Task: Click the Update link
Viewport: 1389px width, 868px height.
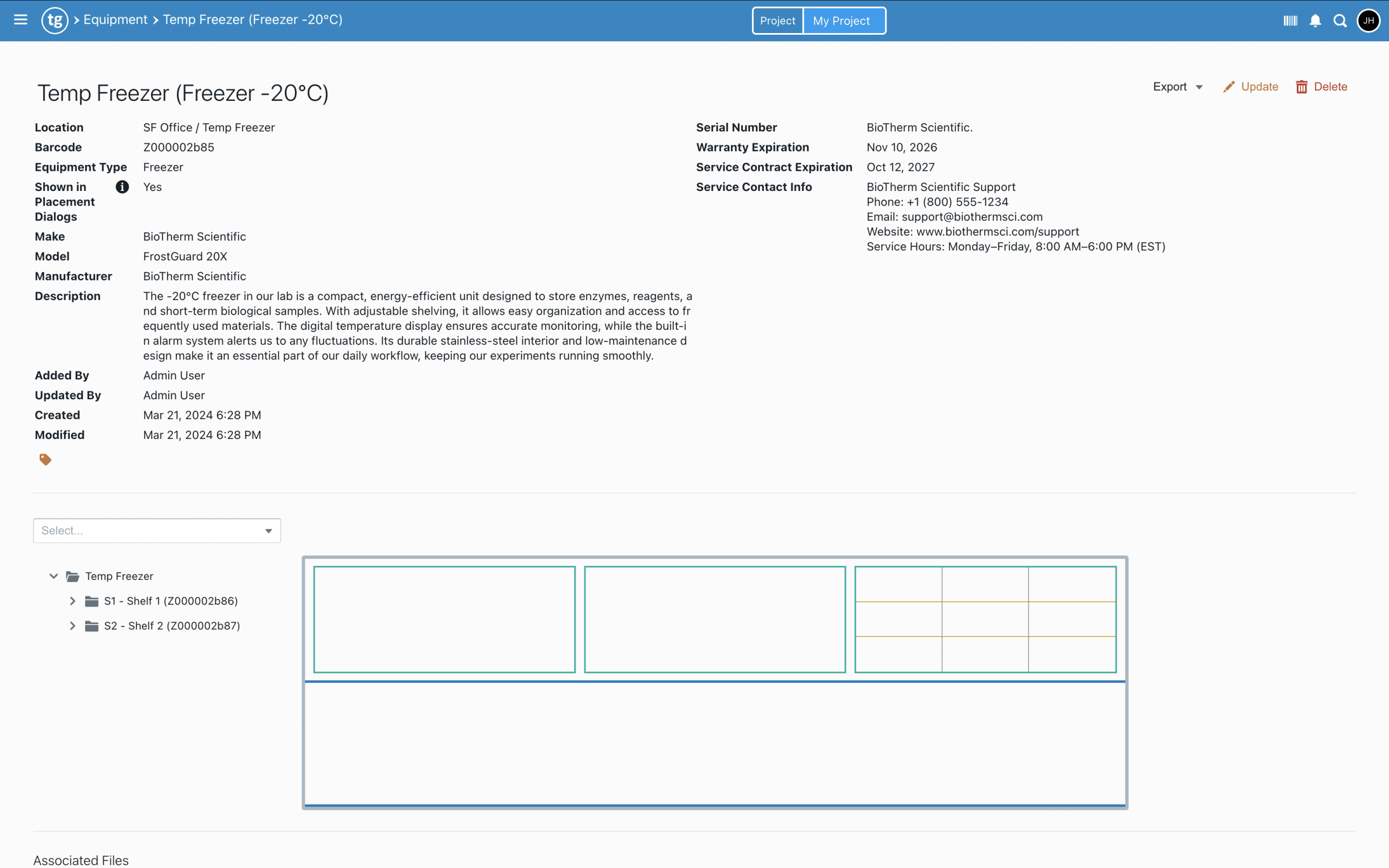Action: (x=1260, y=86)
